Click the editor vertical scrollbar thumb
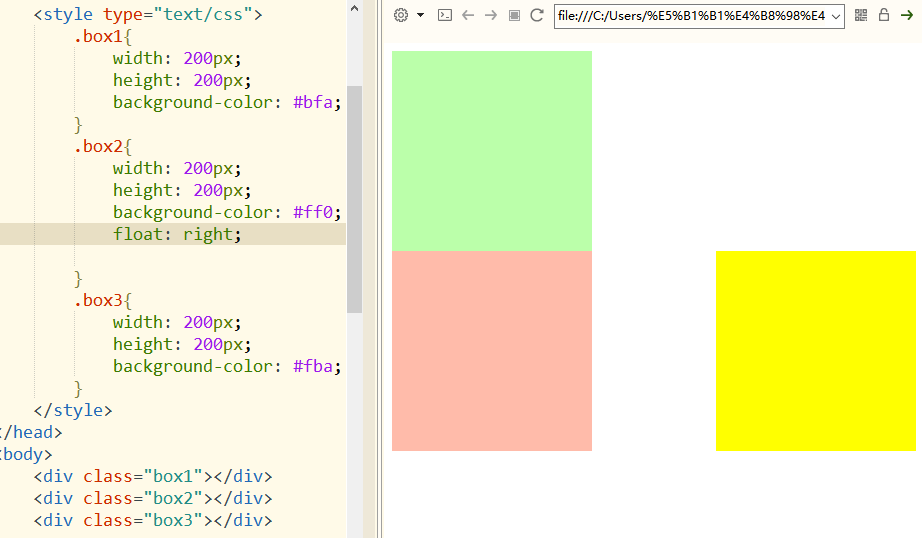The image size is (922, 538). (354, 199)
